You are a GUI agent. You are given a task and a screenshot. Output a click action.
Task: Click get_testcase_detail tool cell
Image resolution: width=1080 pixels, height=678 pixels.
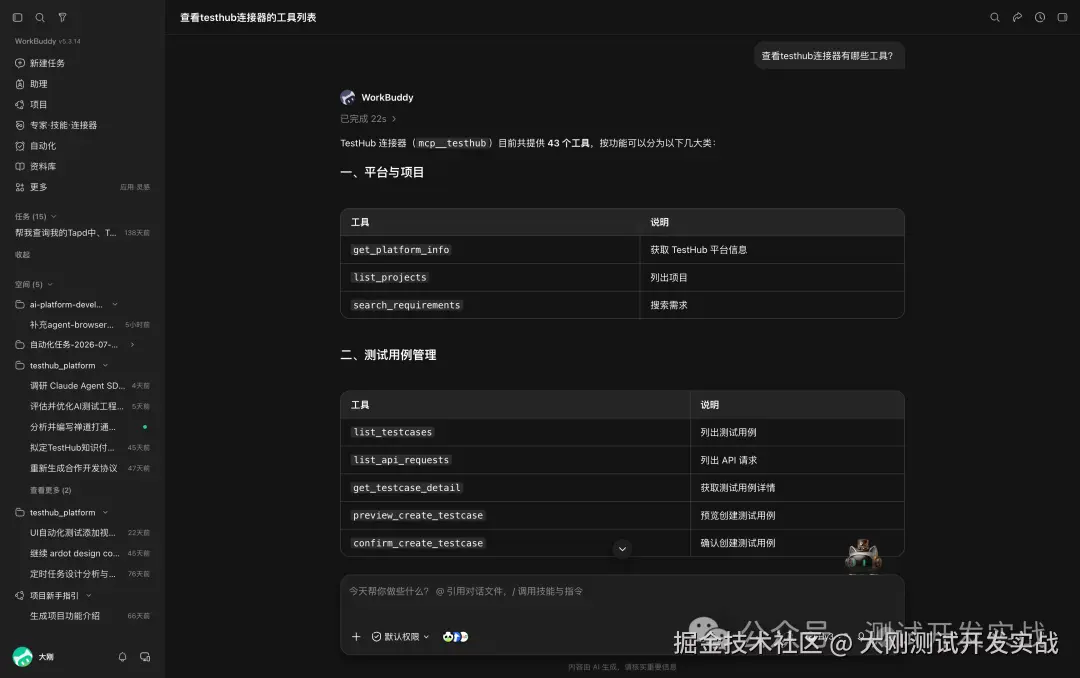[x=406, y=487]
